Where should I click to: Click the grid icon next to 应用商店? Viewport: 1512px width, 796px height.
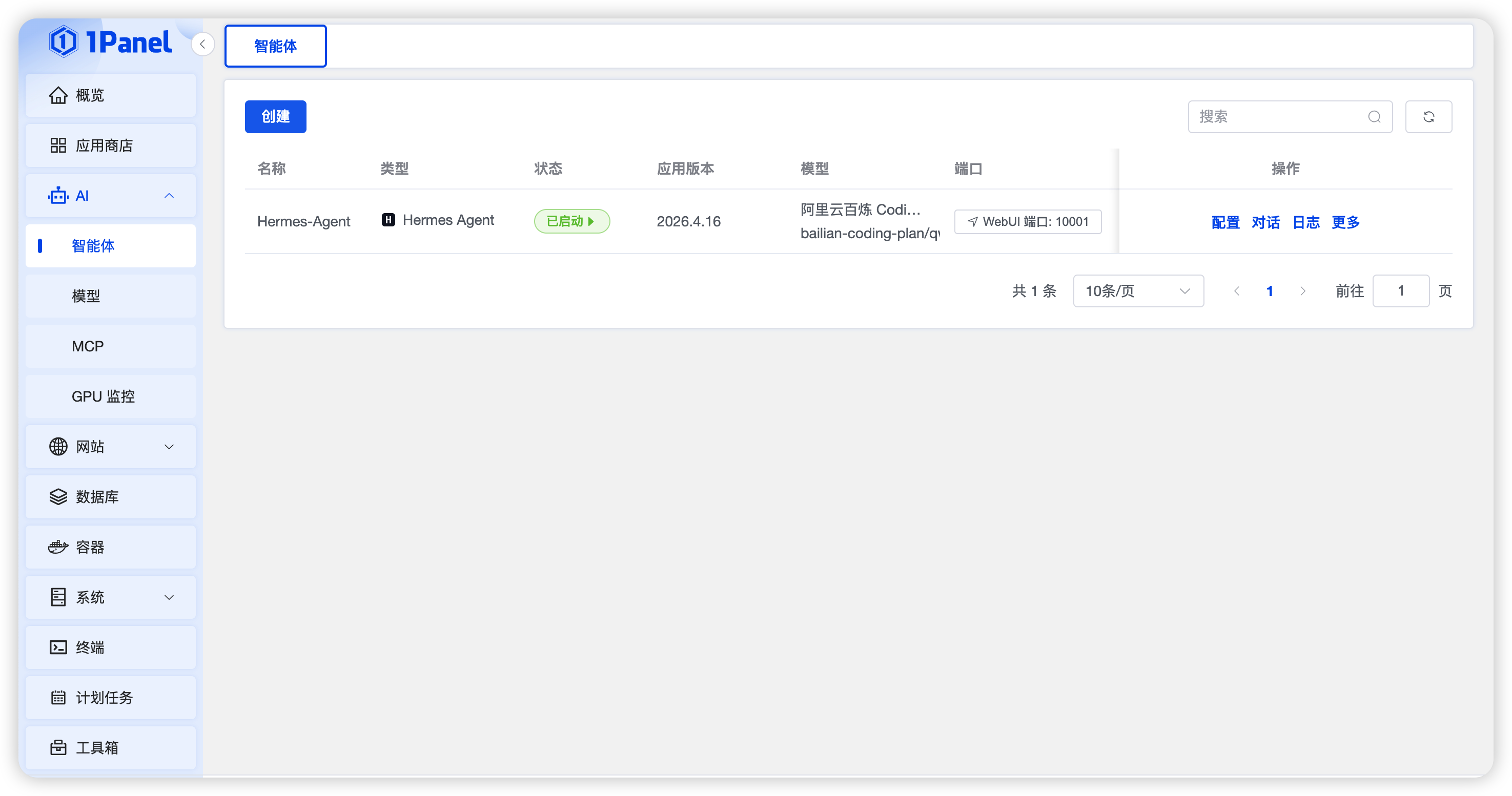tap(58, 145)
